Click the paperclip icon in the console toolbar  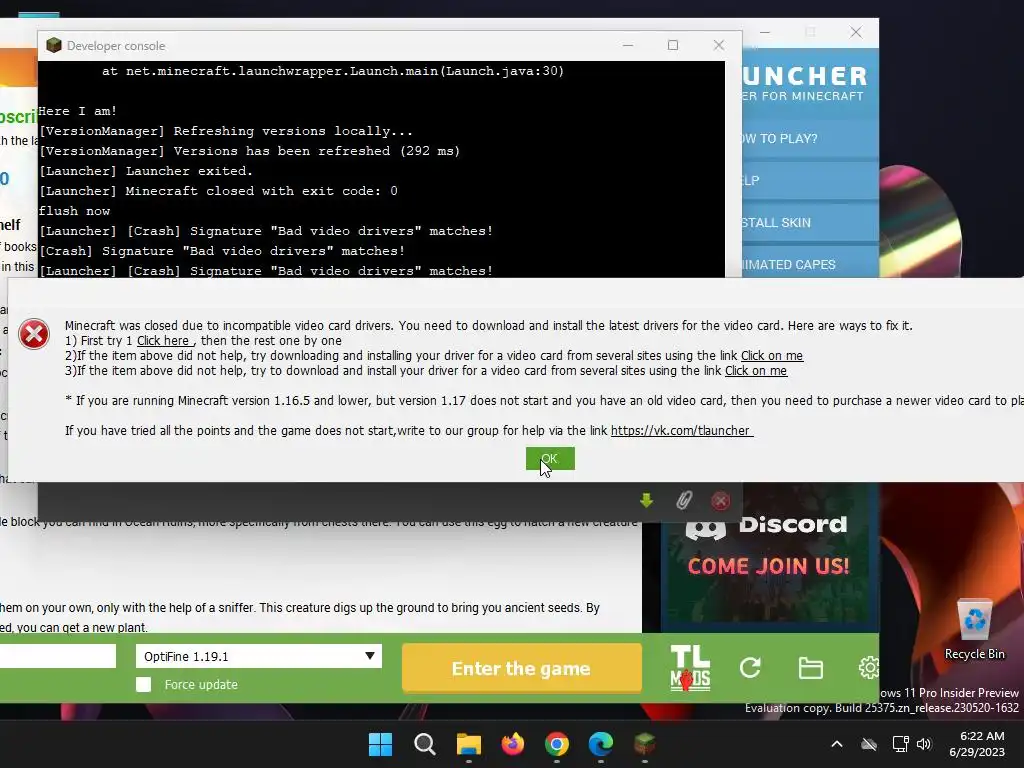[x=684, y=500]
